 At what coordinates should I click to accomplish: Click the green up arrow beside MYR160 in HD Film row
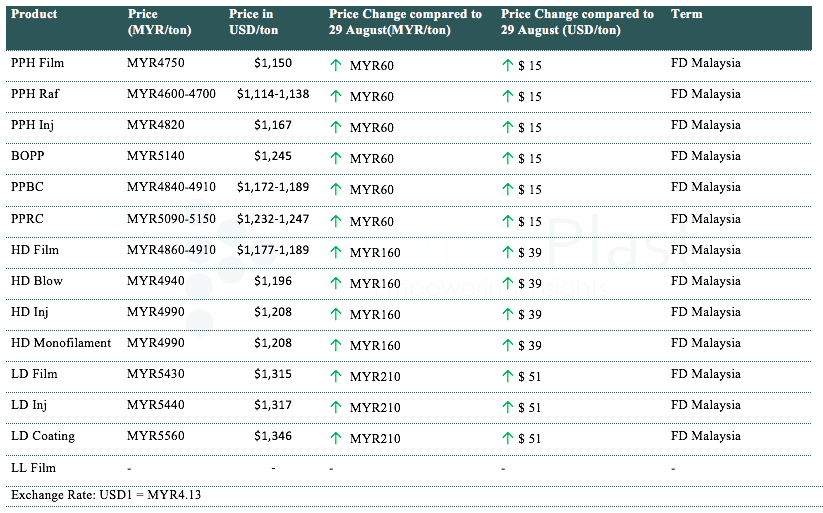336,253
